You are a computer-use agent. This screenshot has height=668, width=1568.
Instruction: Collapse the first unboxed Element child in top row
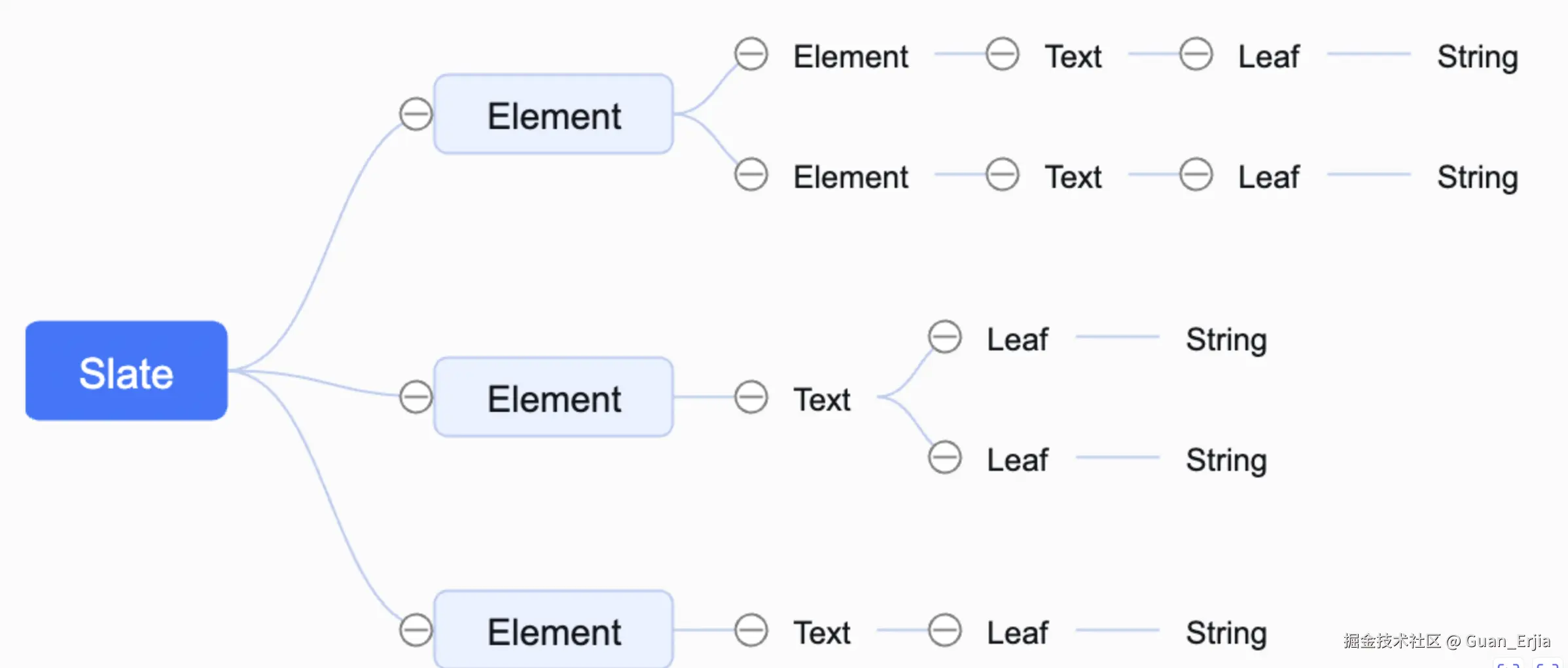[x=751, y=54]
